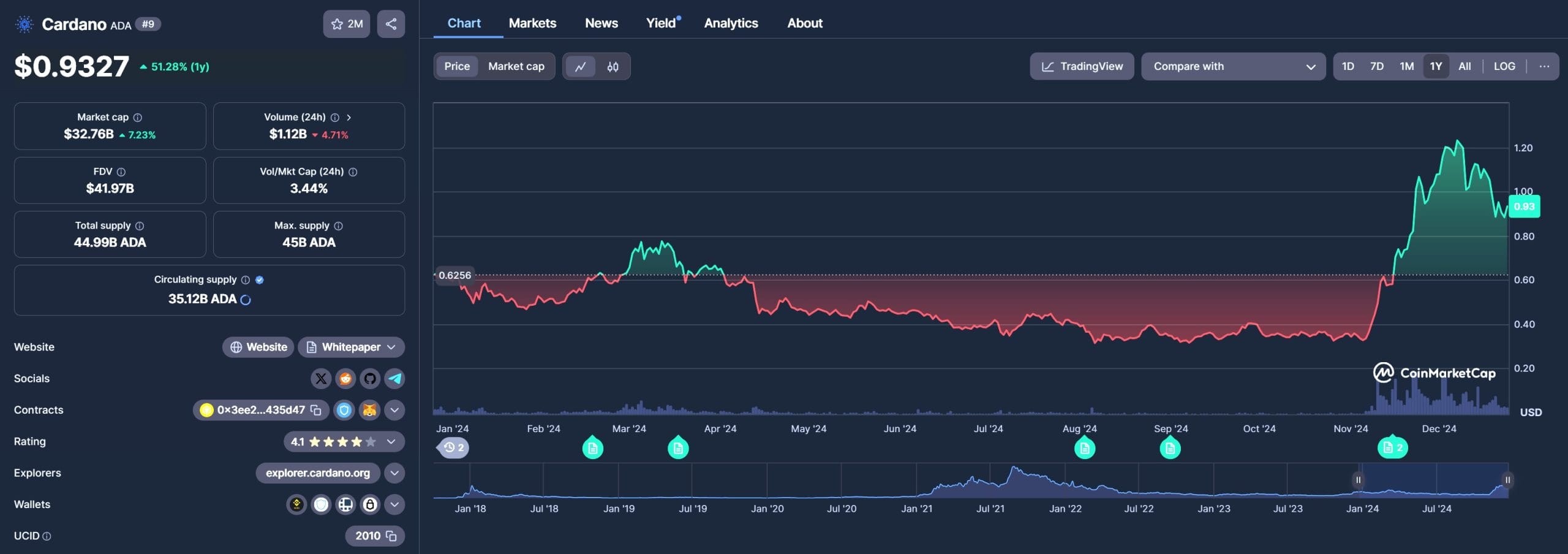Viewport: 1568px width, 554px height.
Task: Copy the UCID value 2010
Action: 391,536
